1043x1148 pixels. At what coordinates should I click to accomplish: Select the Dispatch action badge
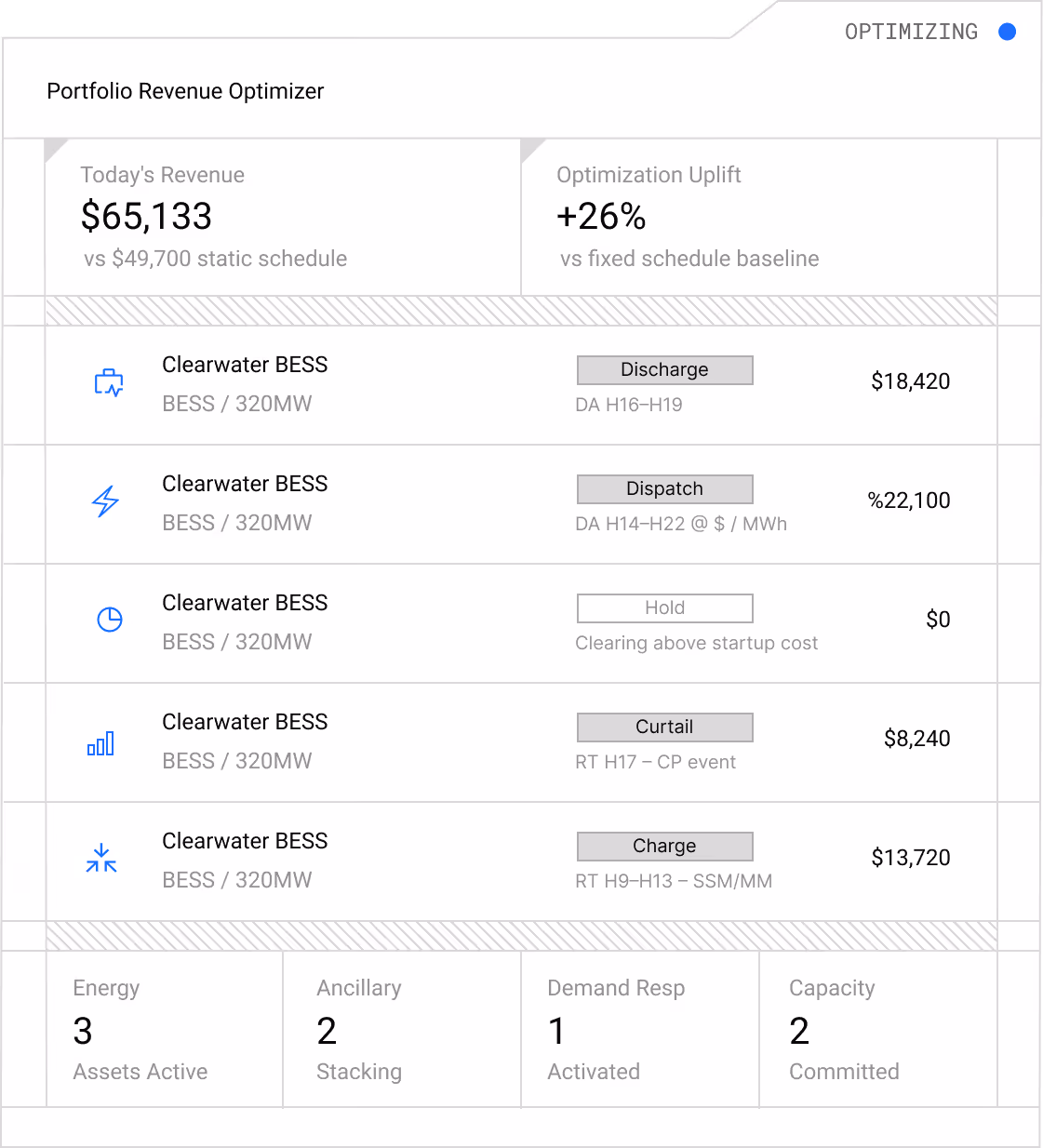[x=665, y=489]
